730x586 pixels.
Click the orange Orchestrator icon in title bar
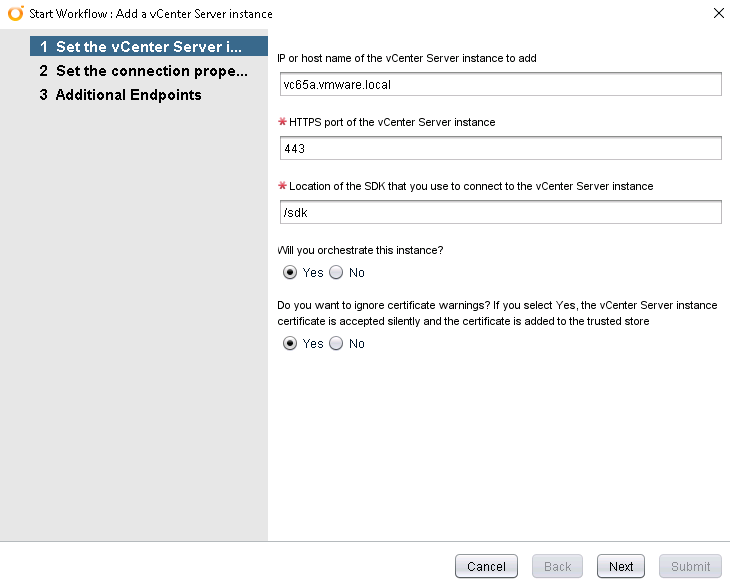tap(15, 14)
